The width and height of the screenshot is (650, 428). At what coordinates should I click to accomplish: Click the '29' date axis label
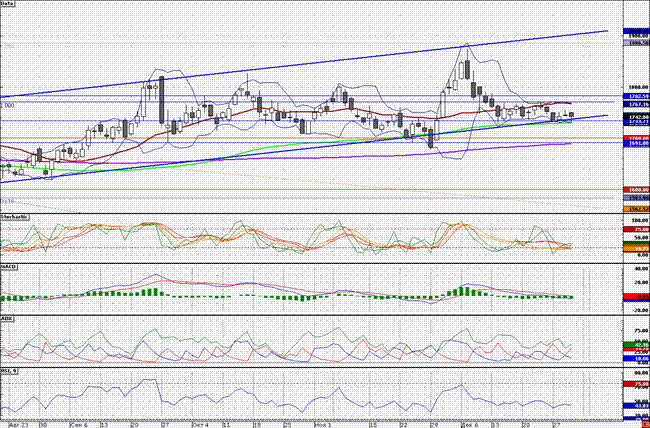[x=434, y=425]
